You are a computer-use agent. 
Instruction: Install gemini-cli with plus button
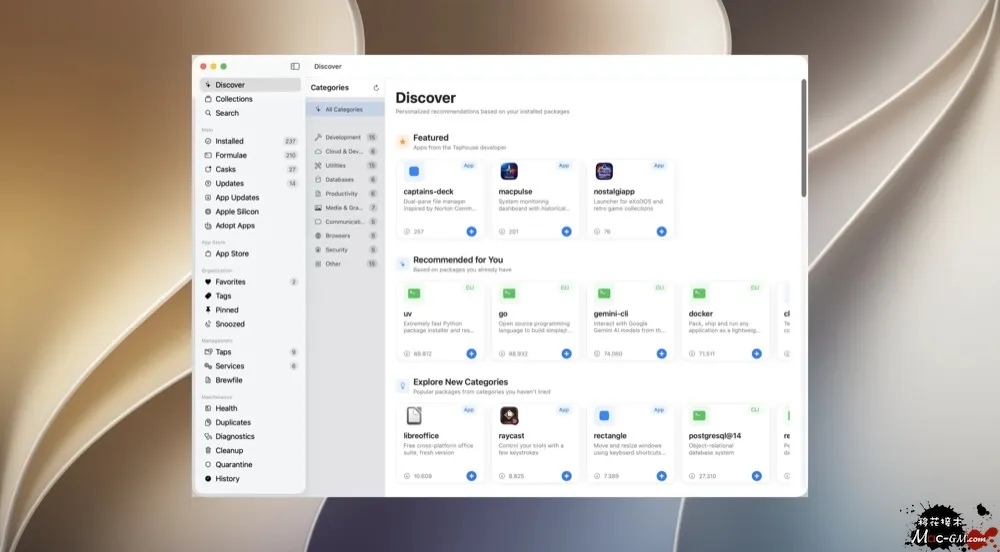pyautogui.click(x=661, y=354)
